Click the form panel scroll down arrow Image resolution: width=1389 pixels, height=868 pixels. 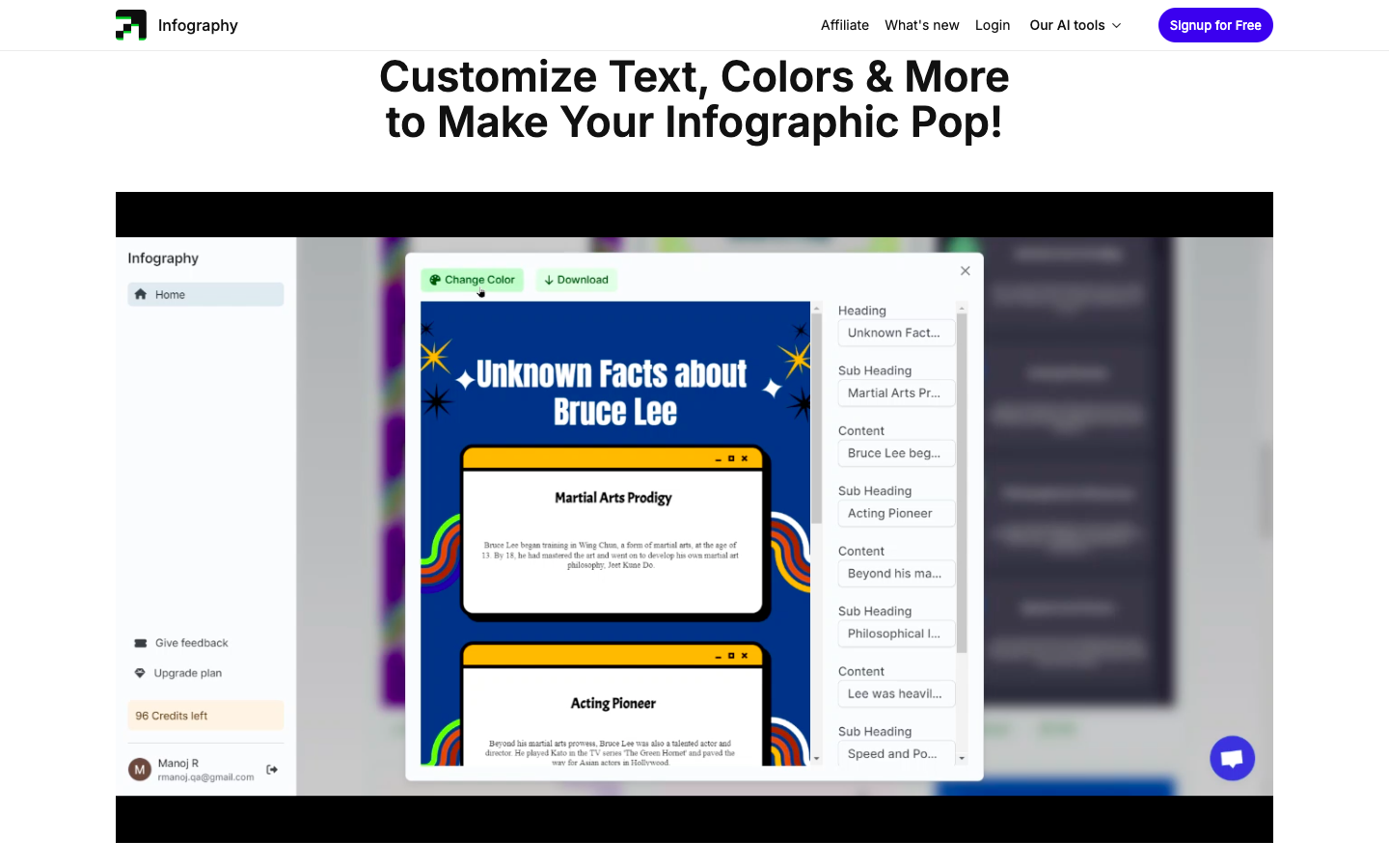pyautogui.click(x=962, y=759)
